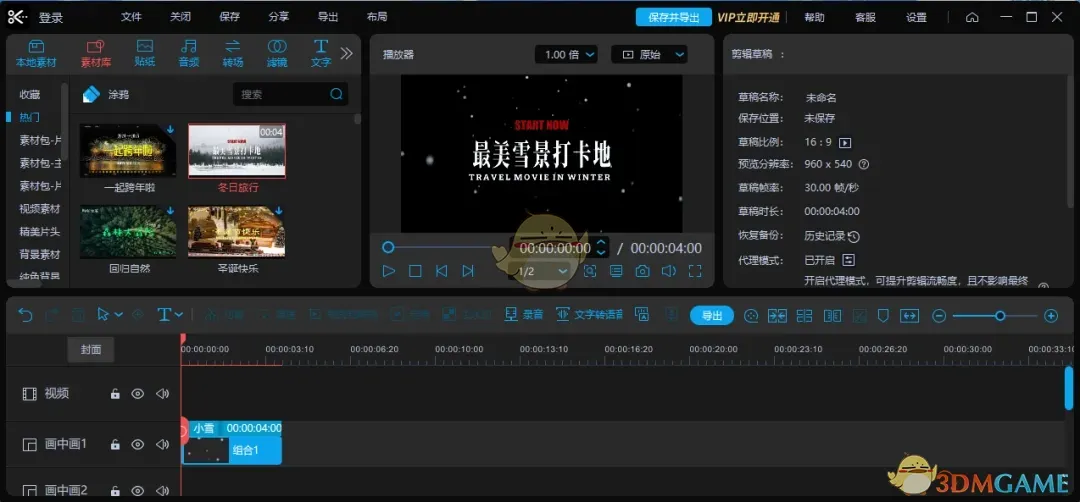Play the preview video
The image size is (1080, 502).
pyautogui.click(x=389, y=271)
